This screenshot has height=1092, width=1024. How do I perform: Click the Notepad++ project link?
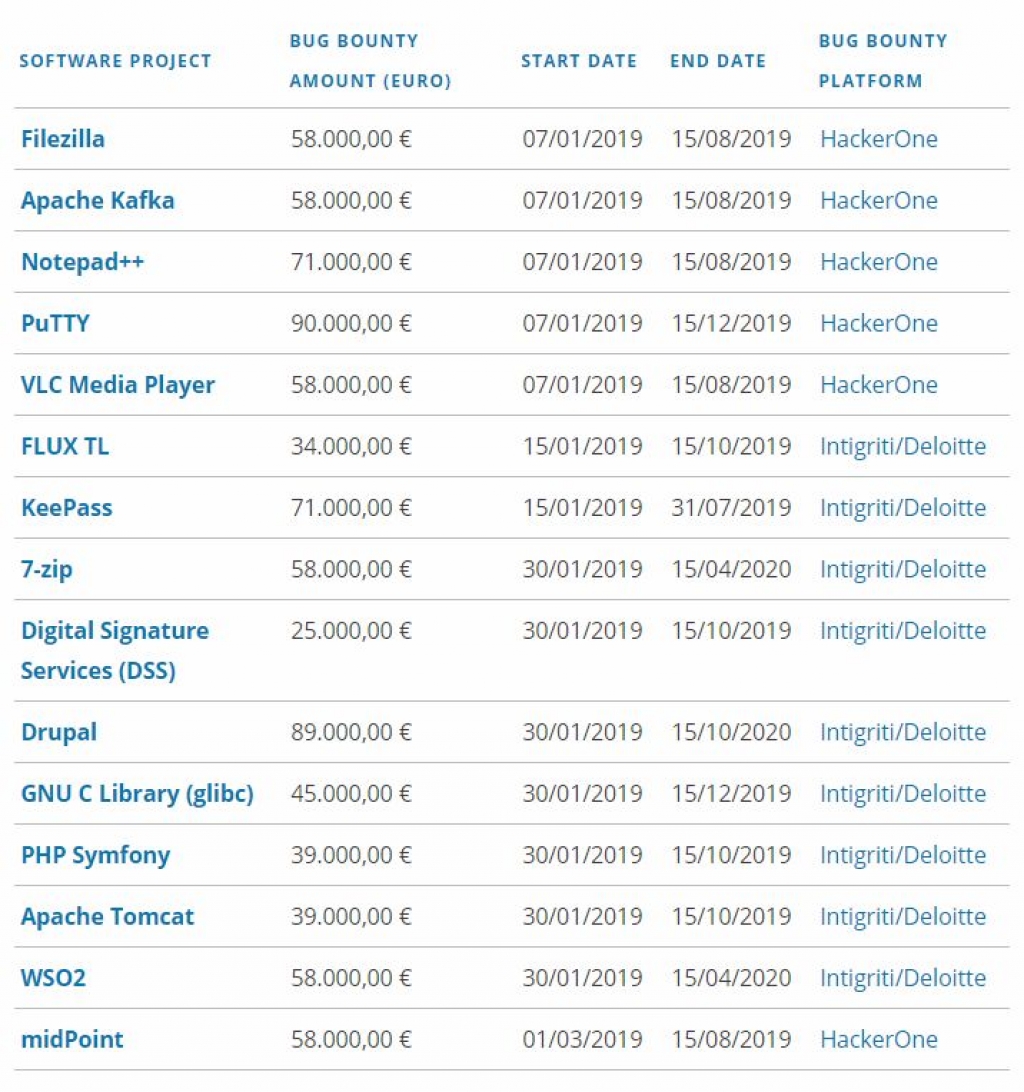click(82, 262)
